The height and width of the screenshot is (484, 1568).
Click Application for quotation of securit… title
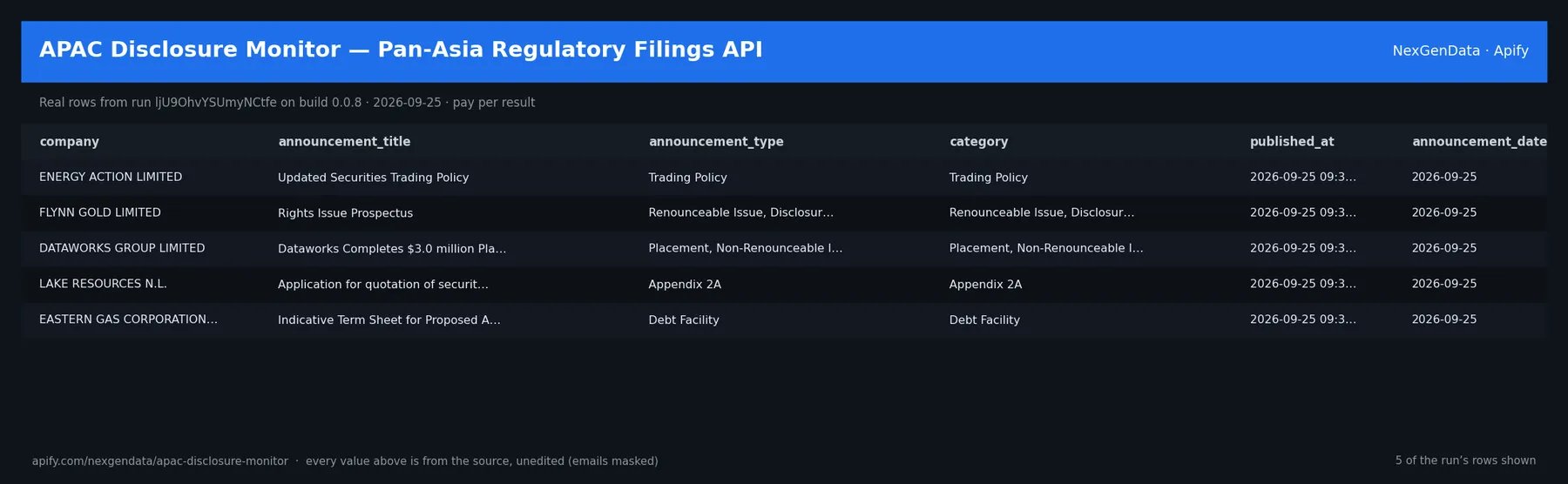point(382,285)
